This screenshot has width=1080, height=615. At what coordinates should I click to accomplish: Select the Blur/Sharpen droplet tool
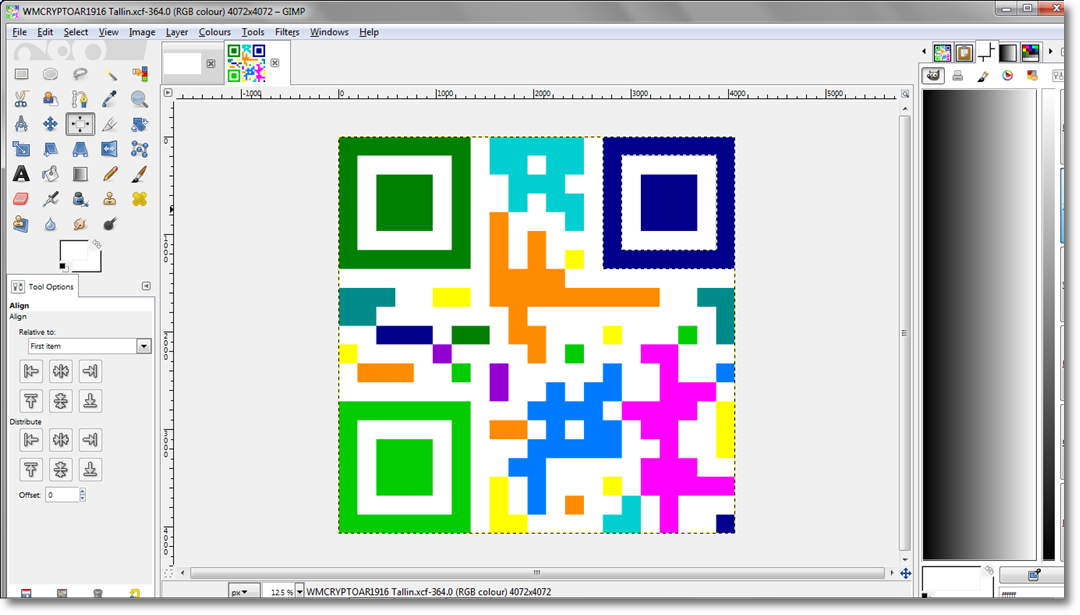[x=50, y=224]
